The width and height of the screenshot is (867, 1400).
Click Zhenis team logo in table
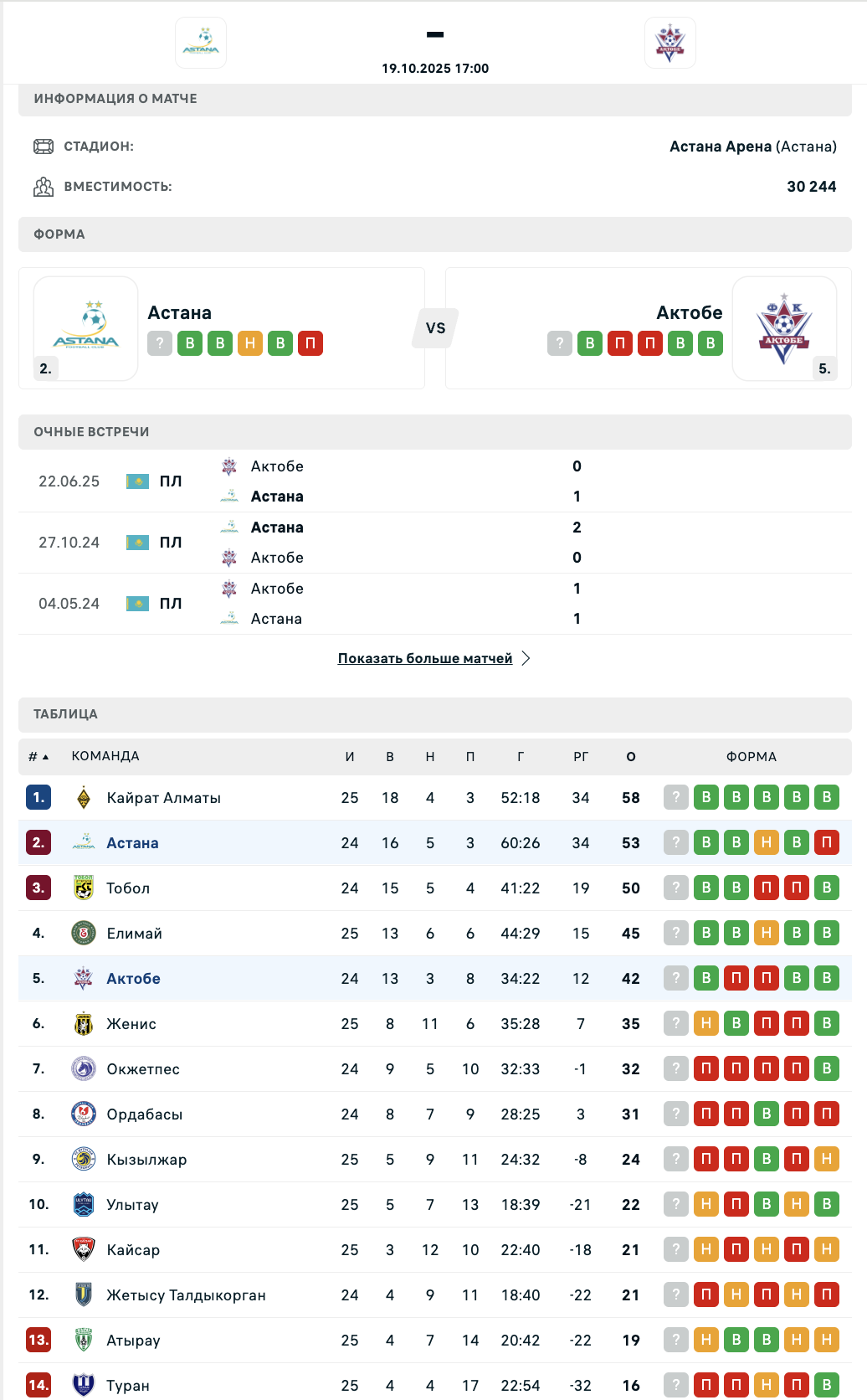pos(84,1024)
